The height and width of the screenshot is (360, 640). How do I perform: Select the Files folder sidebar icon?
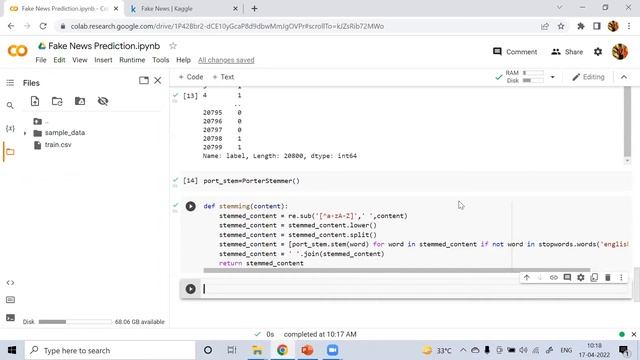pyautogui.click(x=10, y=152)
